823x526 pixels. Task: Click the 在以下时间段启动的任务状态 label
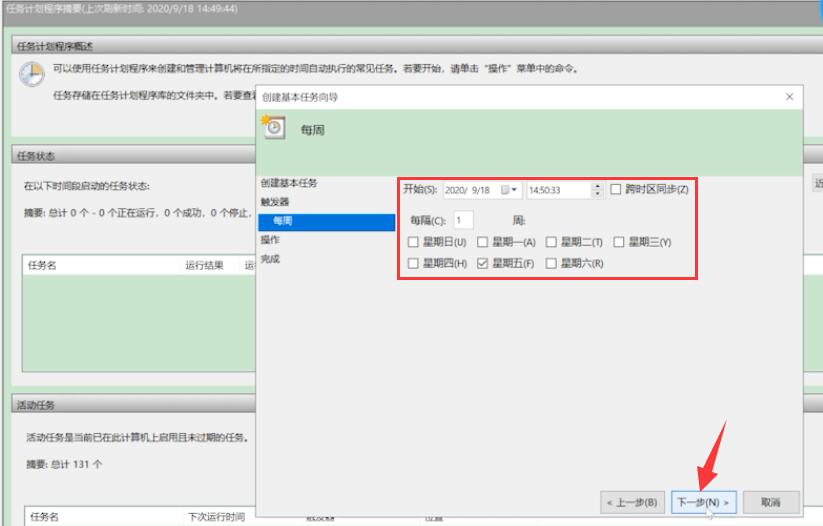(86, 186)
